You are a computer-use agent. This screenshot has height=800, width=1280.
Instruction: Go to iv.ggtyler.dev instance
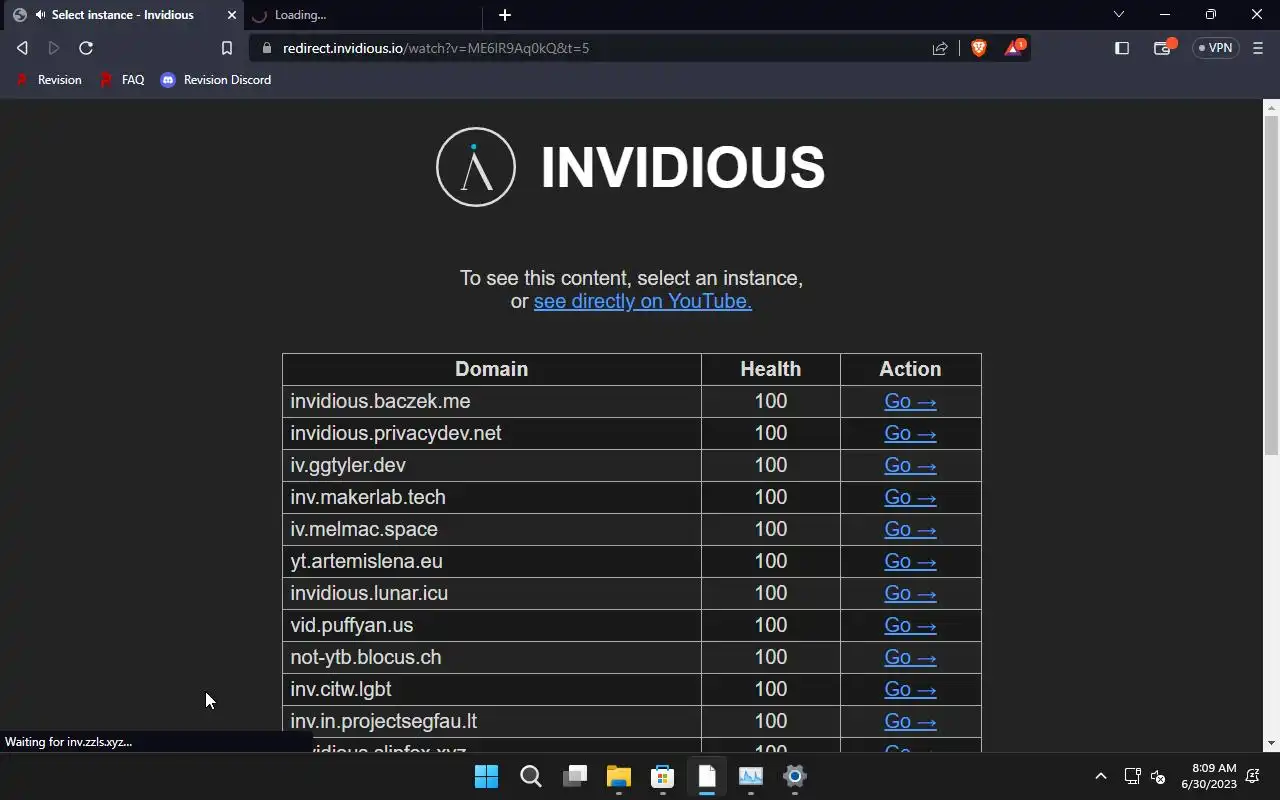click(x=910, y=465)
